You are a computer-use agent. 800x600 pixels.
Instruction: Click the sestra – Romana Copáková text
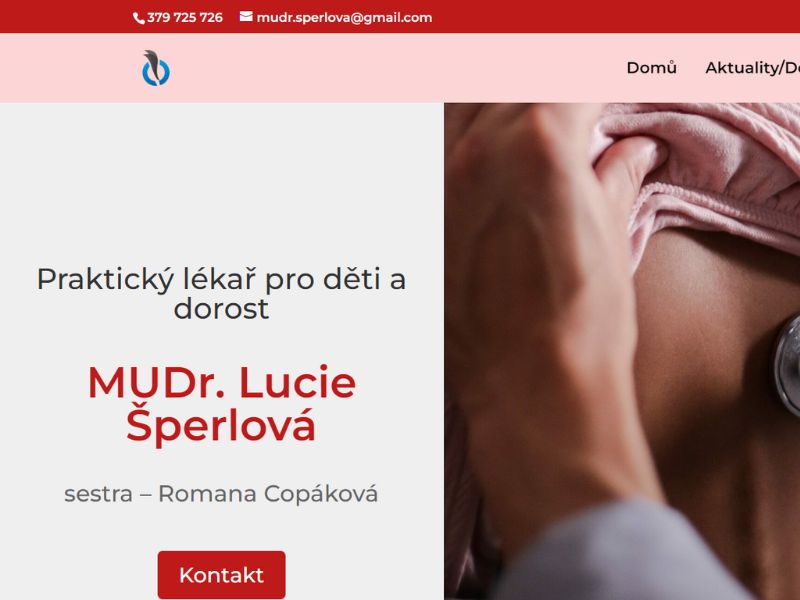pos(221,493)
